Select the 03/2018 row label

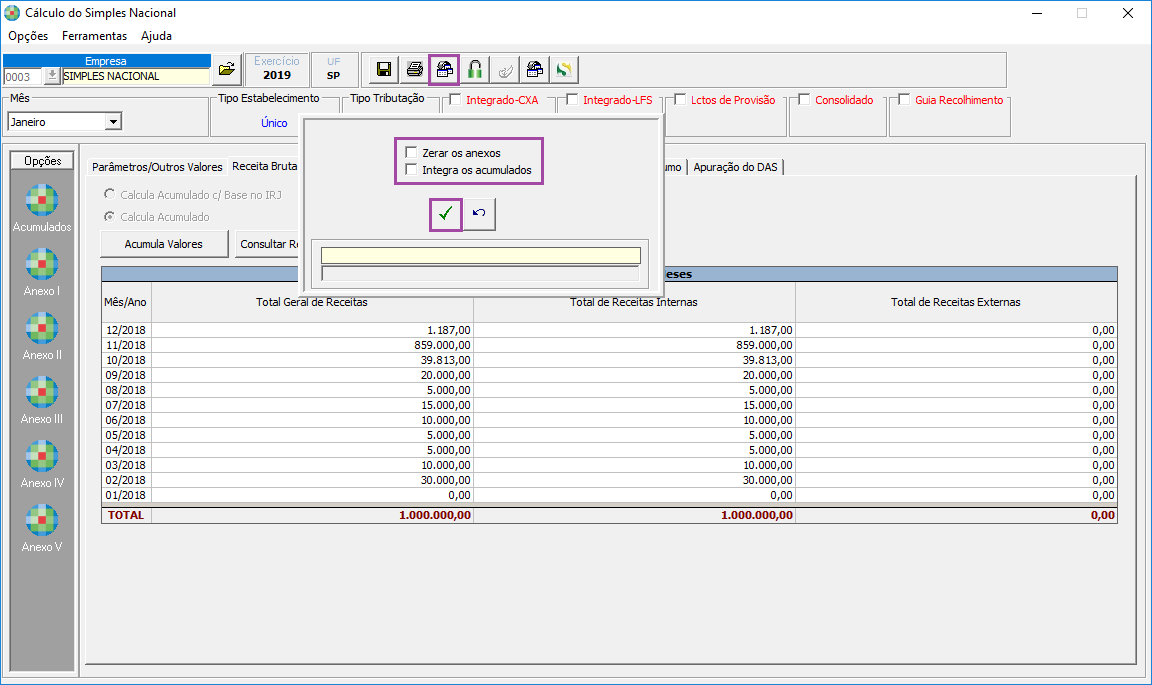(125, 465)
